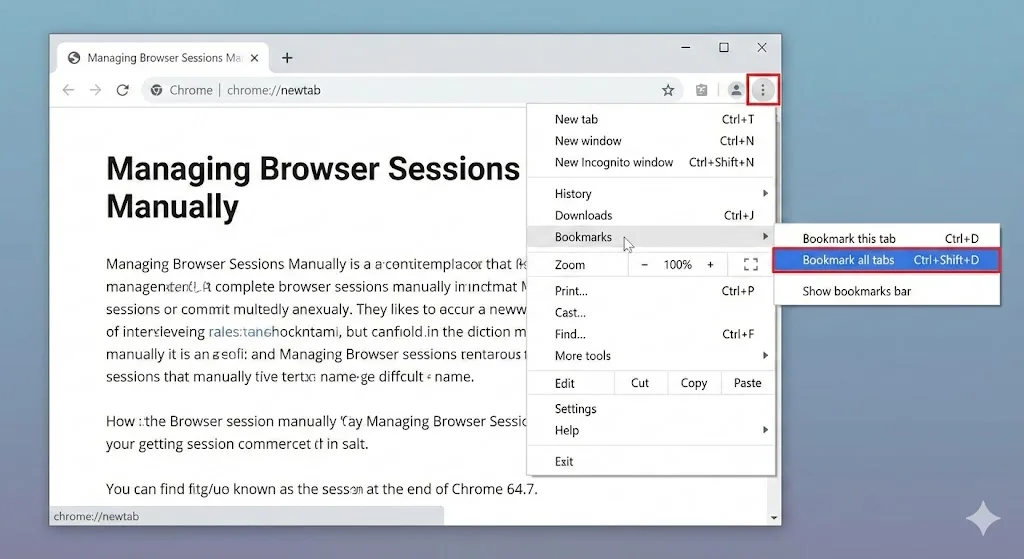Enter fullscreen via zoom row icon
Image resolution: width=1024 pixels, height=559 pixels.
751,264
